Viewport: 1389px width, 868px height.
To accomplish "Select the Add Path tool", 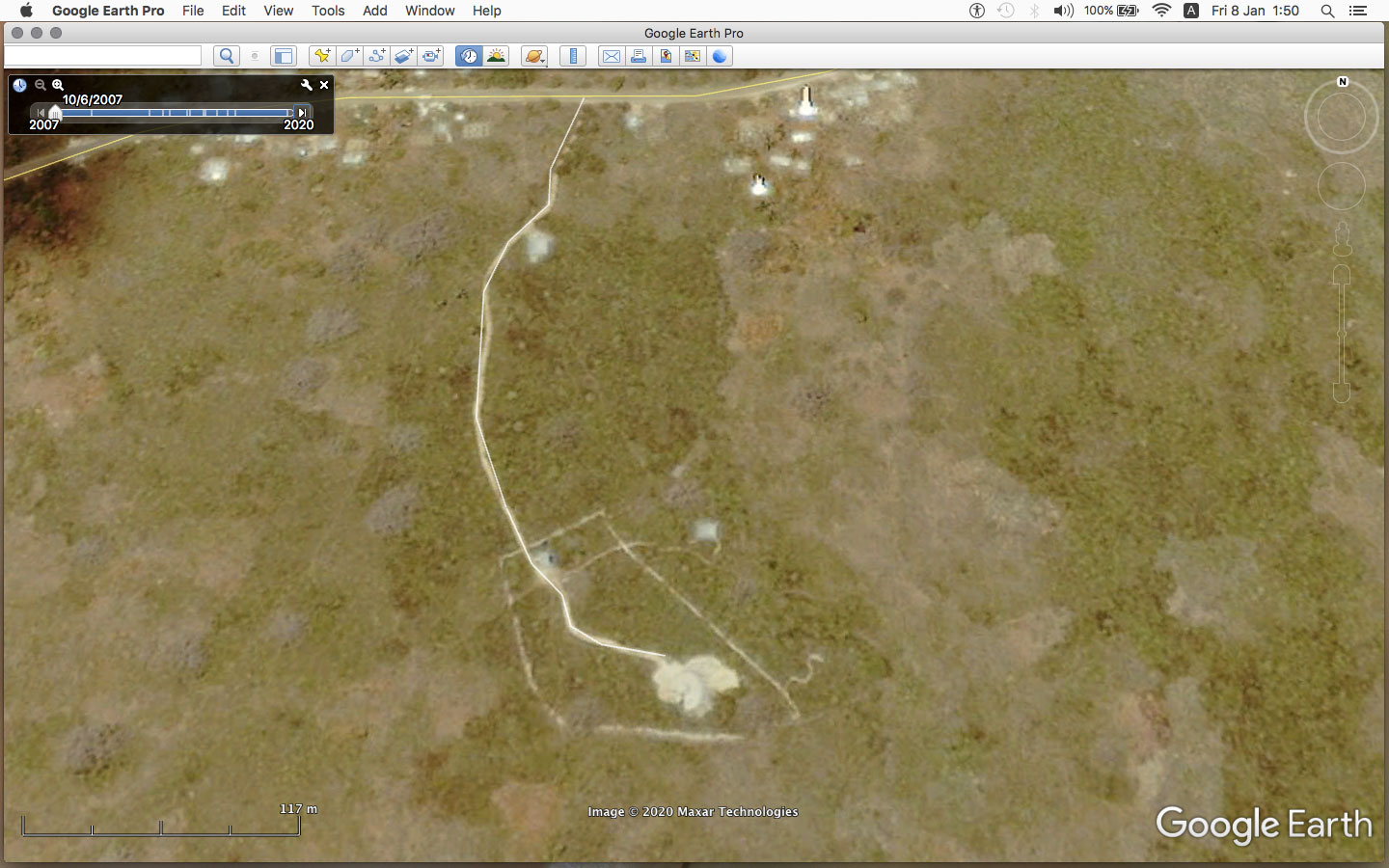I will (376, 56).
